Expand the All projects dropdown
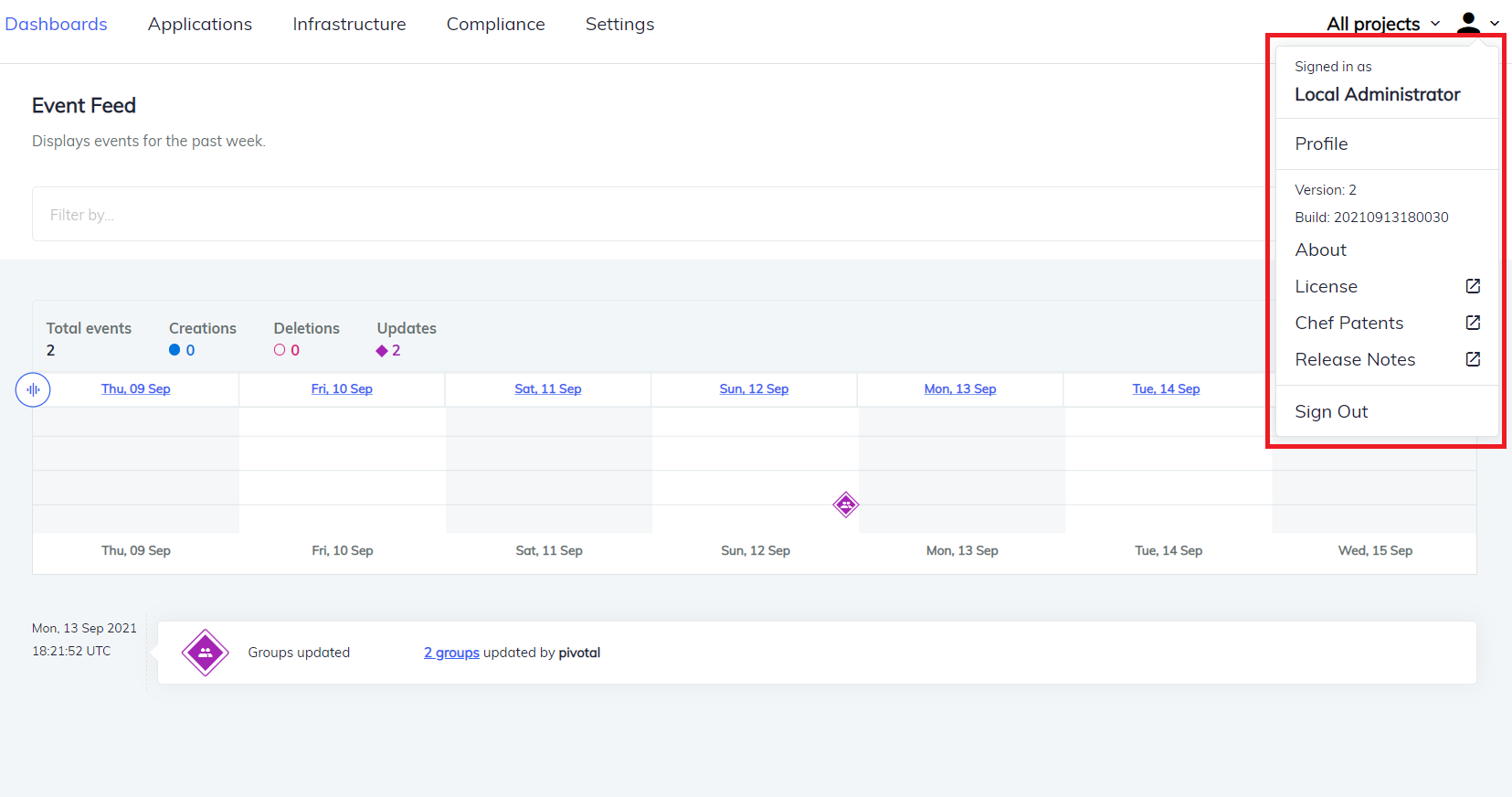The image size is (1512, 797). (x=1382, y=24)
